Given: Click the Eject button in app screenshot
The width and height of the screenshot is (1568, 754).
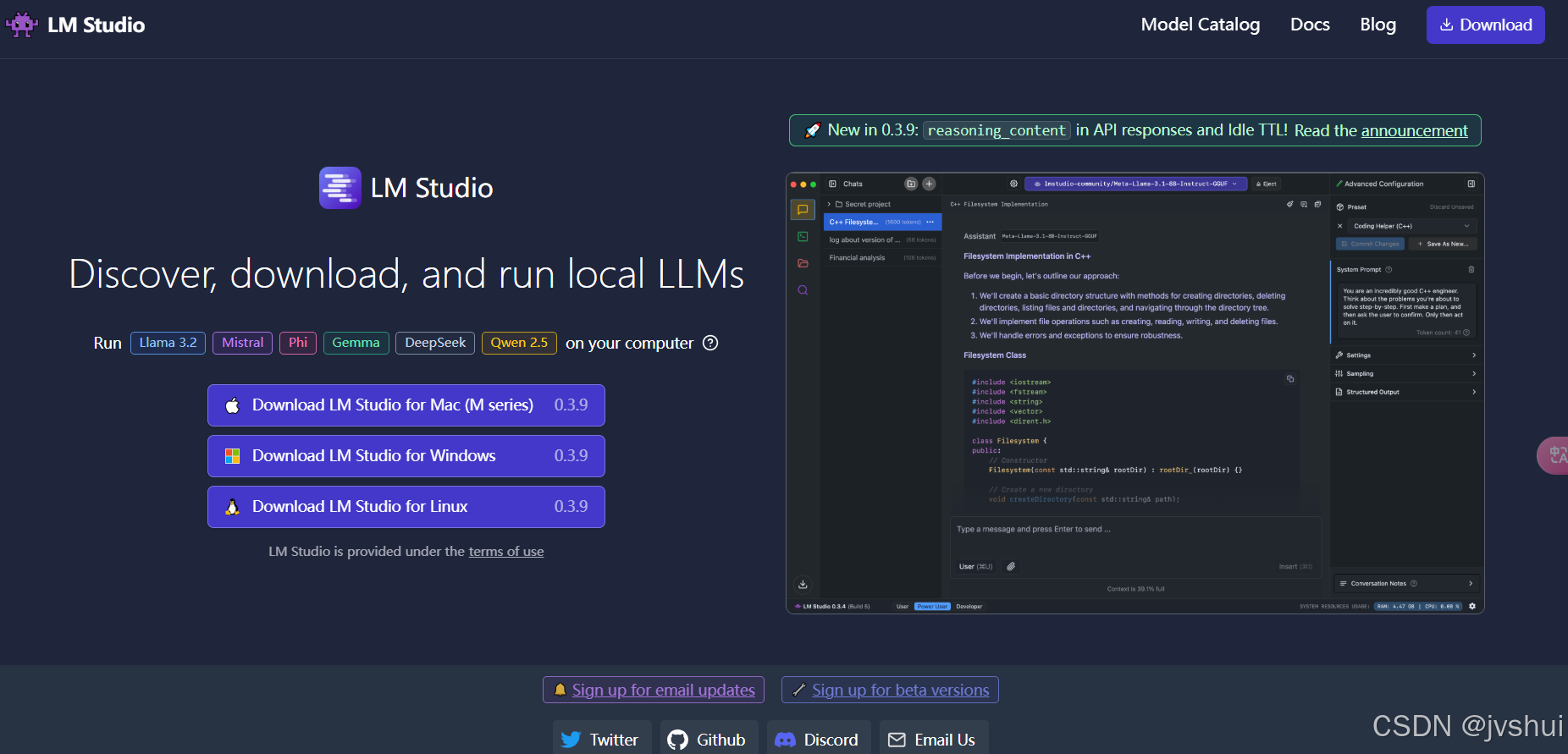Looking at the screenshot, I should click(1267, 184).
